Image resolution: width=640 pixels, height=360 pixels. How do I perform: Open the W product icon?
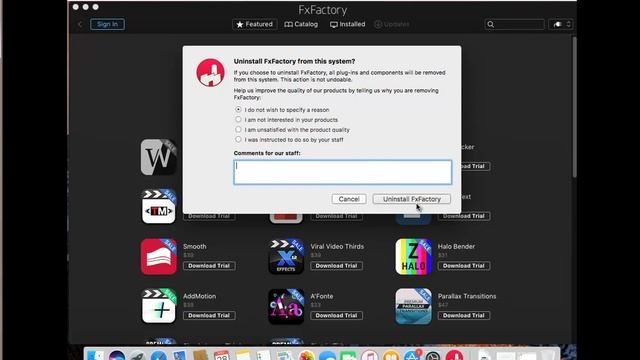coord(159,157)
